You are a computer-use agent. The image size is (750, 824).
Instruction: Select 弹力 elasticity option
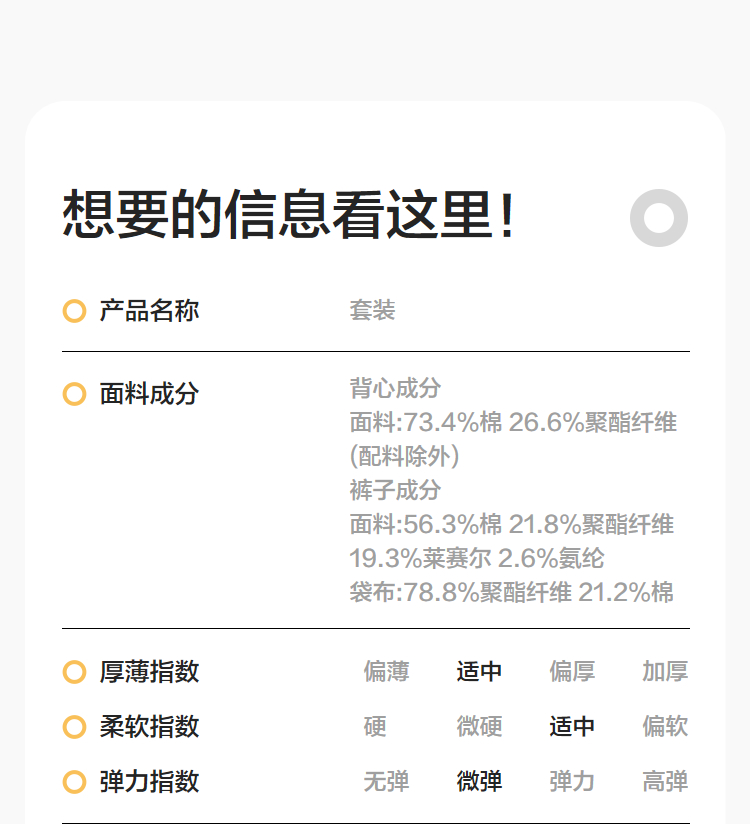click(572, 782)
